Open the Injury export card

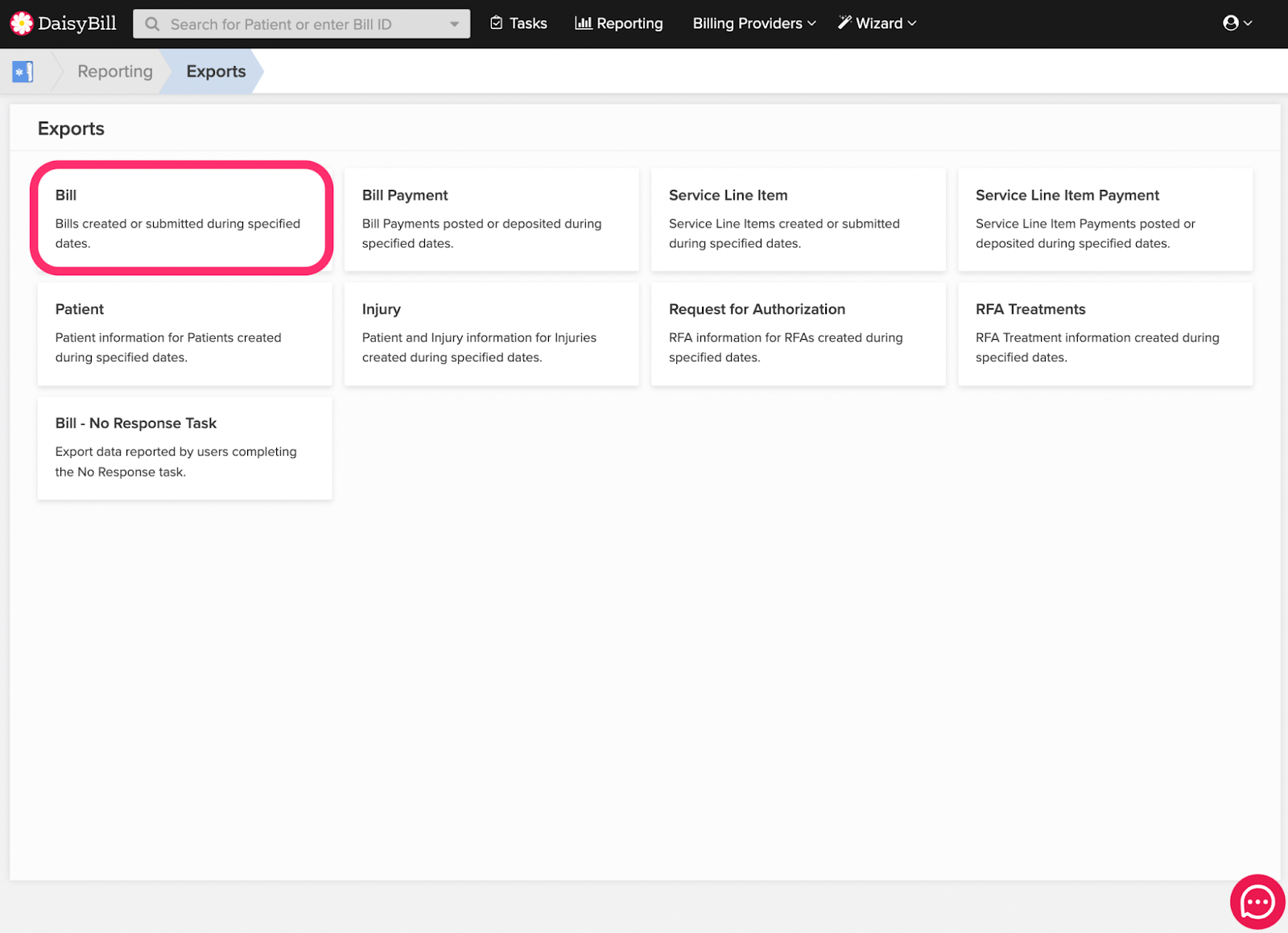[x=491, y=333]
